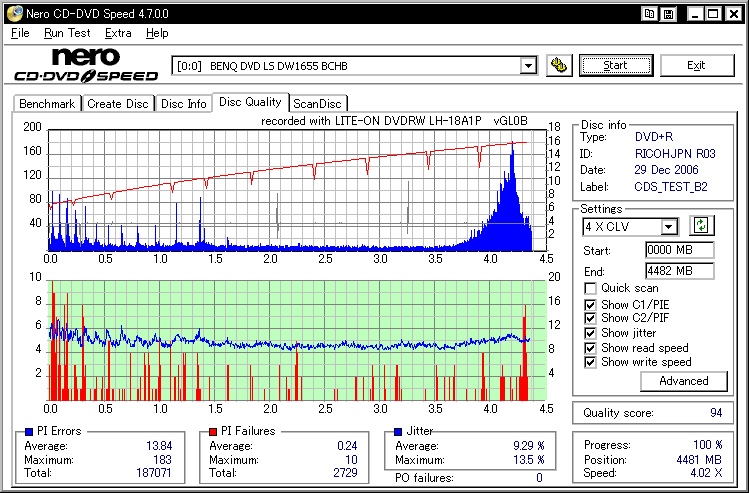Select the Disc Quality tab
This screenshot has height=493, width=749.
coord(250,102)
